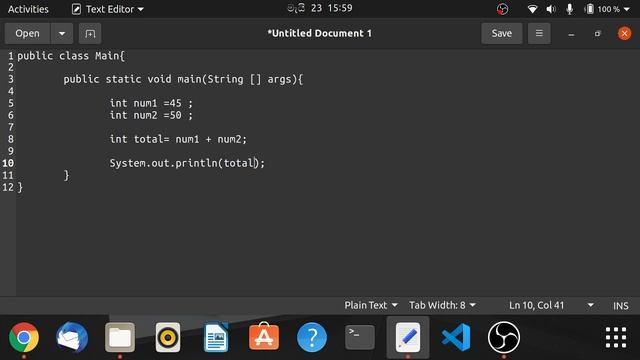Place cursor in 'int num1 =45 ;' line
Viewport: 640px width, 360px height.
(x=151, y=103)
